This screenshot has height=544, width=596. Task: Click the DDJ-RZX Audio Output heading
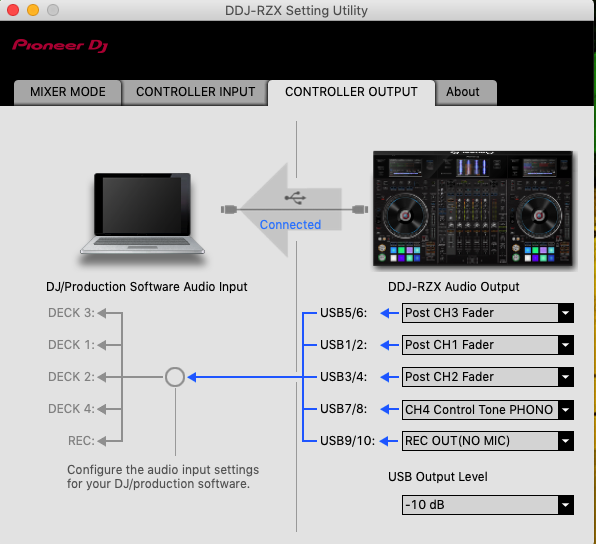pos(453,287)
